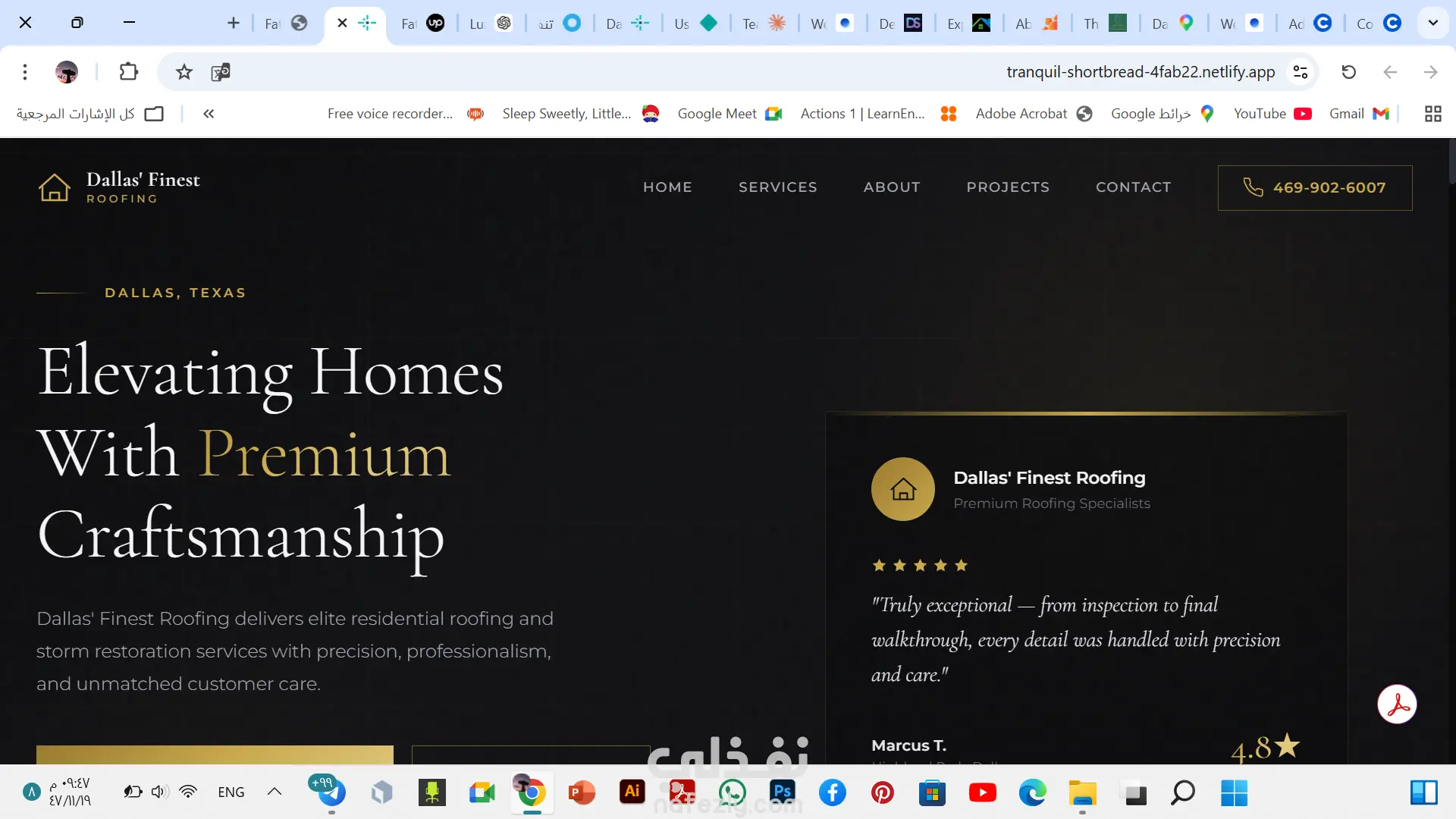This screenshot has height=819, width=1456.
Task: Open the YouTube bookmark
Action: tap(1272, 114)
